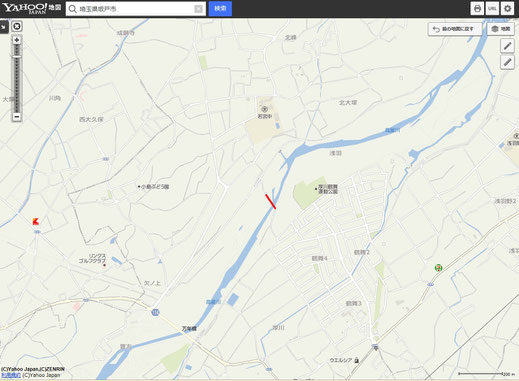Click the zoom in plus button
The height and width of the screenshot is (381, 519).
17,40
